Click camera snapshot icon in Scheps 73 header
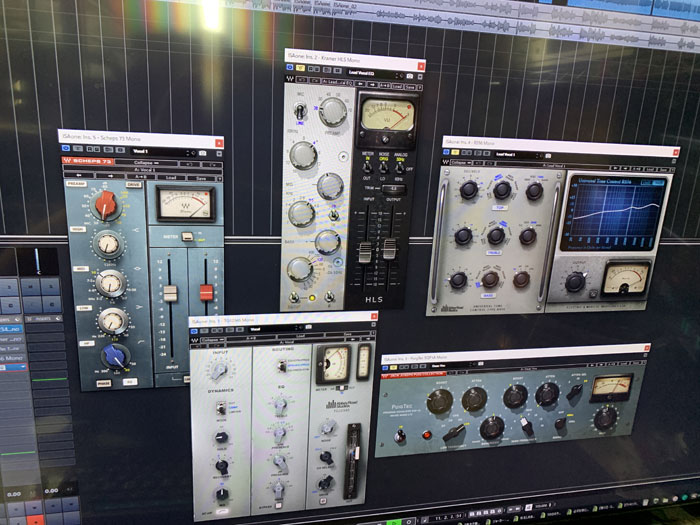Viewport: 700px width, 525px height. point(203,153)
